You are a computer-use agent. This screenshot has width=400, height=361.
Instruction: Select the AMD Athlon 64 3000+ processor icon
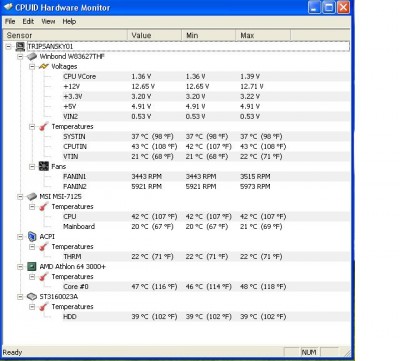coord(32,267)
